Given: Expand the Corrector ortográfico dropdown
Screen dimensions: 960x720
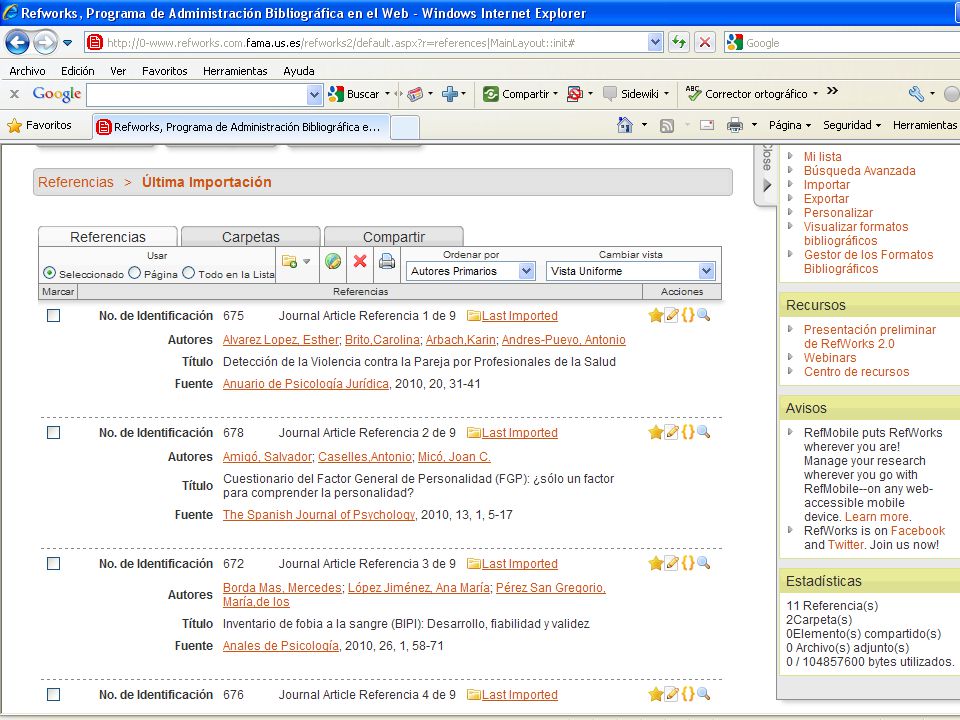Looking at the screenshot, I should tap(815, 94).
